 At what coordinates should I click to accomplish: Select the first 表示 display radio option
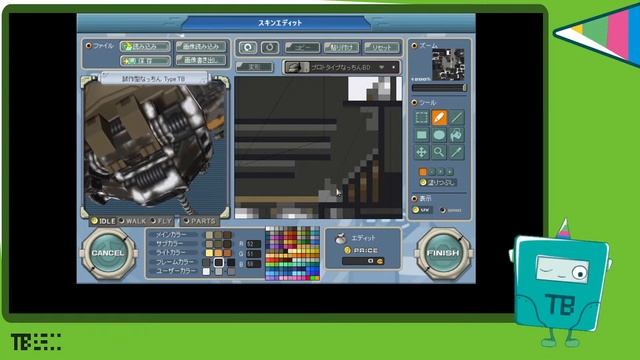coord(416,210)
